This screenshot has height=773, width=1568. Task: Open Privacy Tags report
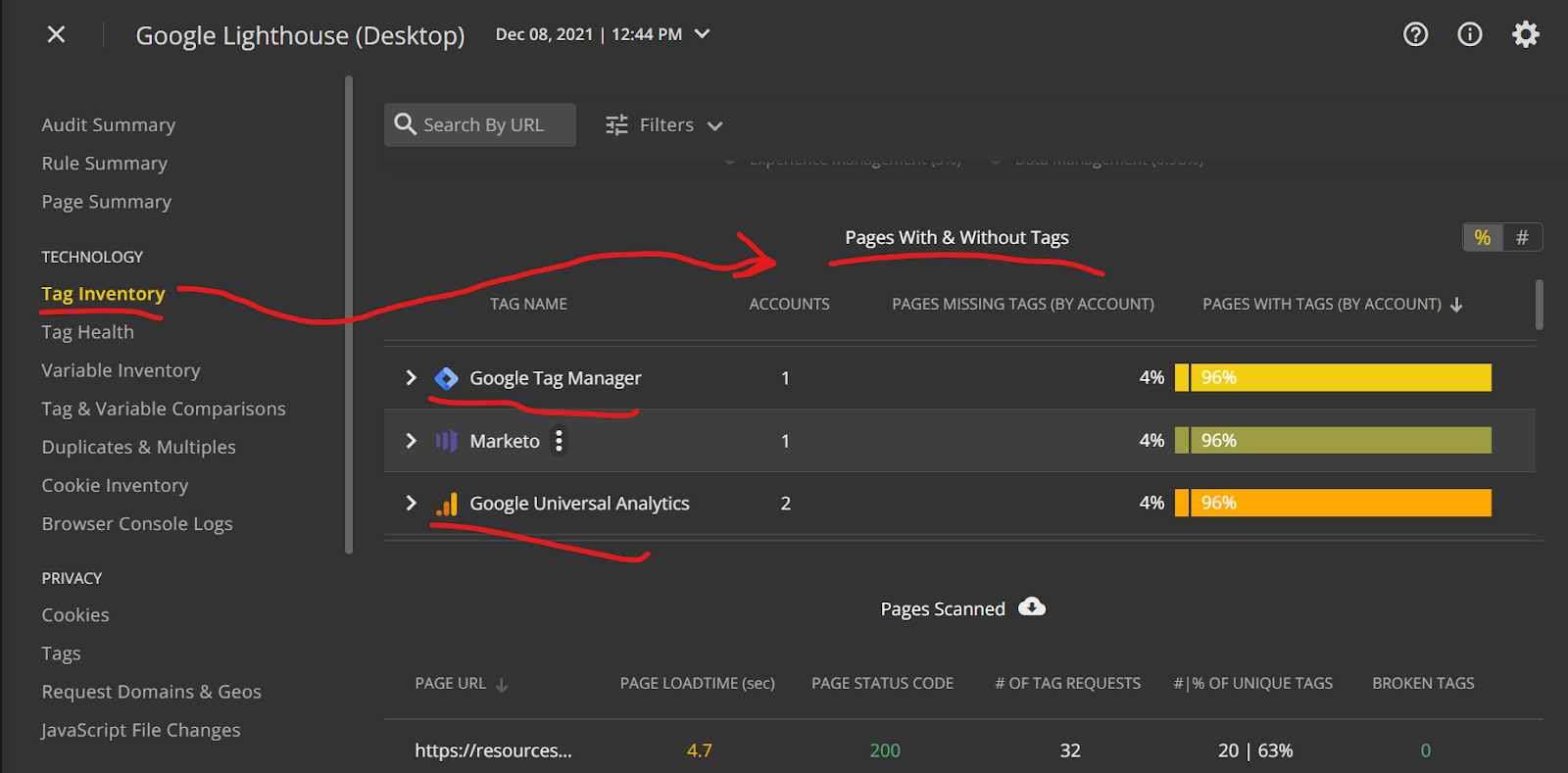click(x=61, y=653)
